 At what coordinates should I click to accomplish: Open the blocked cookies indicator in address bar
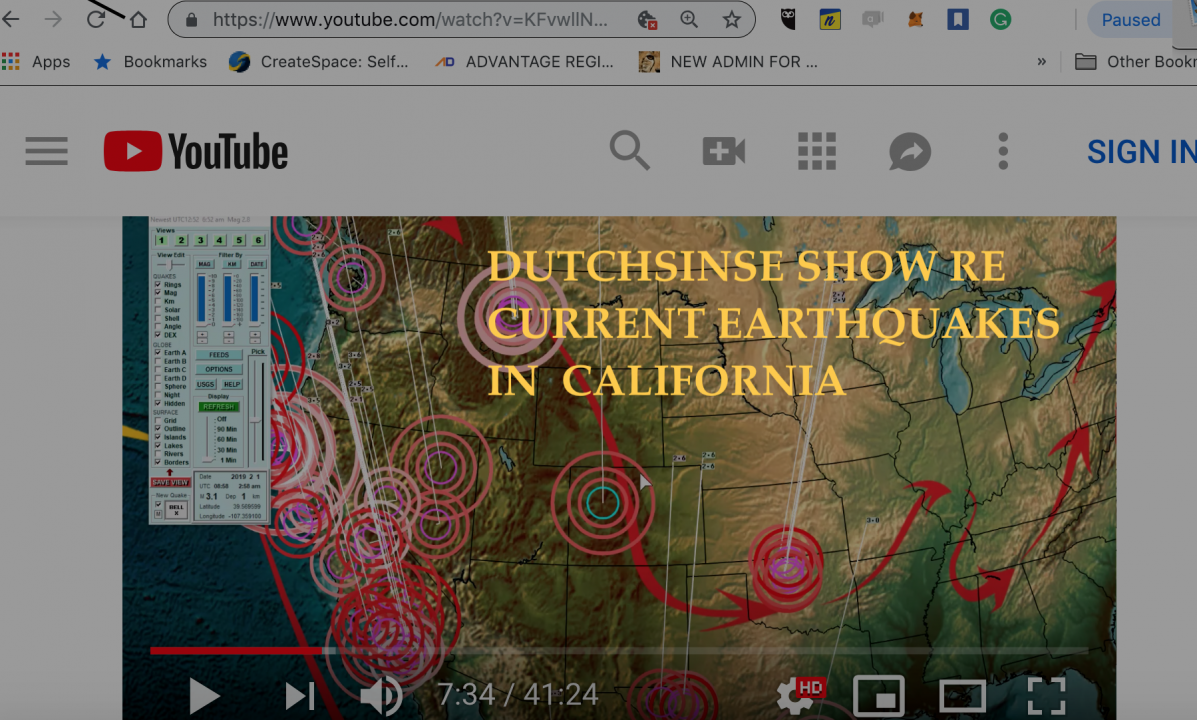(x=647, y=20)
